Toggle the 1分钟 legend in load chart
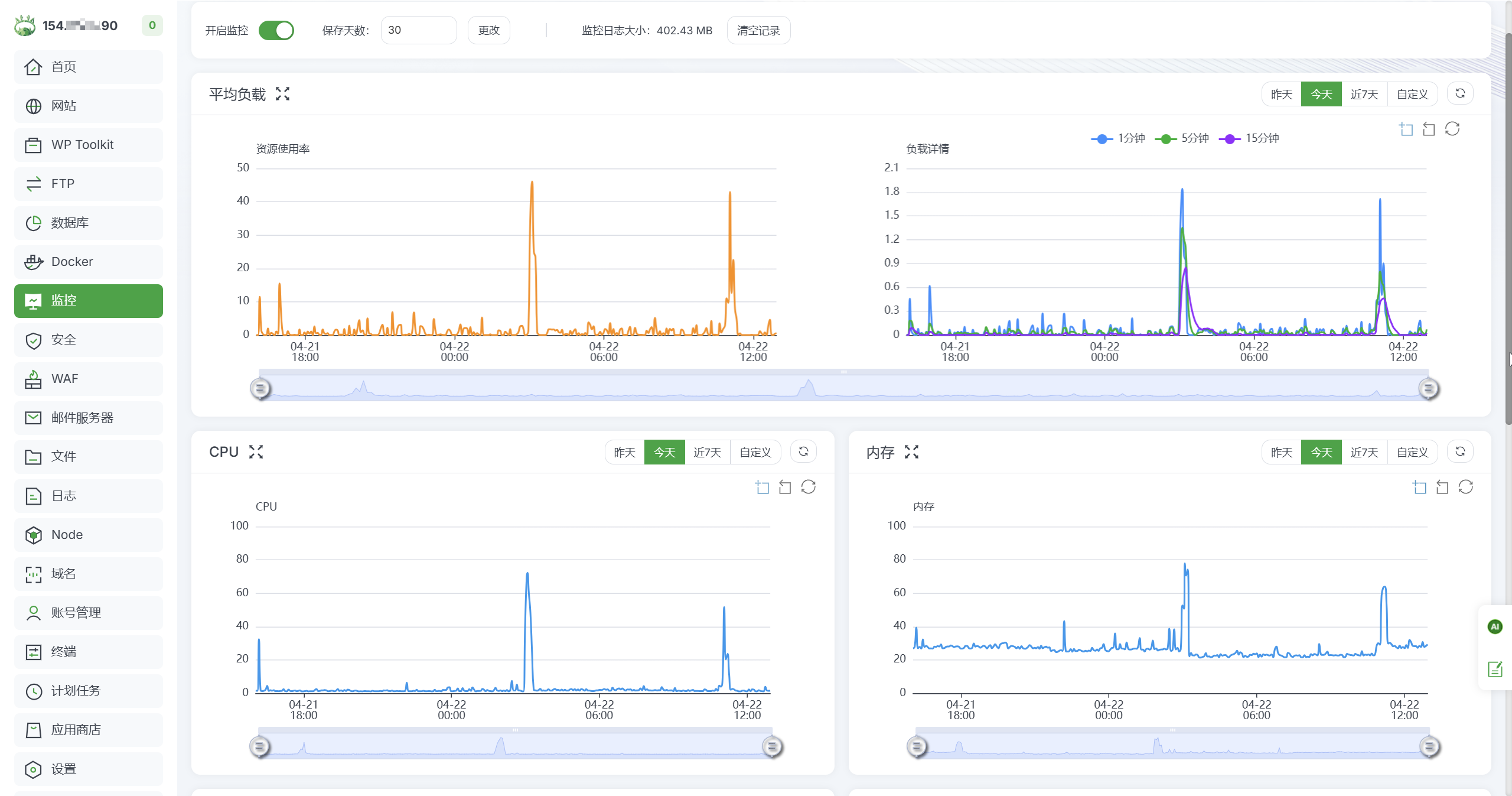Image resolution: width=1512 pixels, height=796 pixels. pos(1122,138)
